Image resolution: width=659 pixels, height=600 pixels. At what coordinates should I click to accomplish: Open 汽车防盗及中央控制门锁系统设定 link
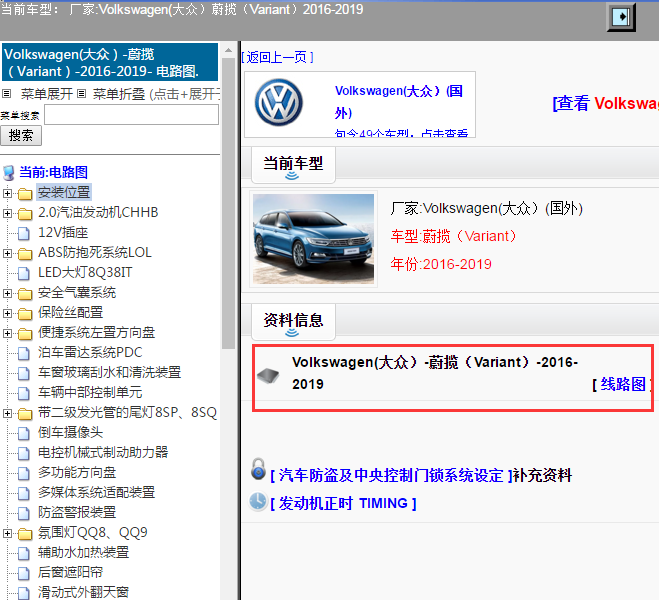(391, 476)
